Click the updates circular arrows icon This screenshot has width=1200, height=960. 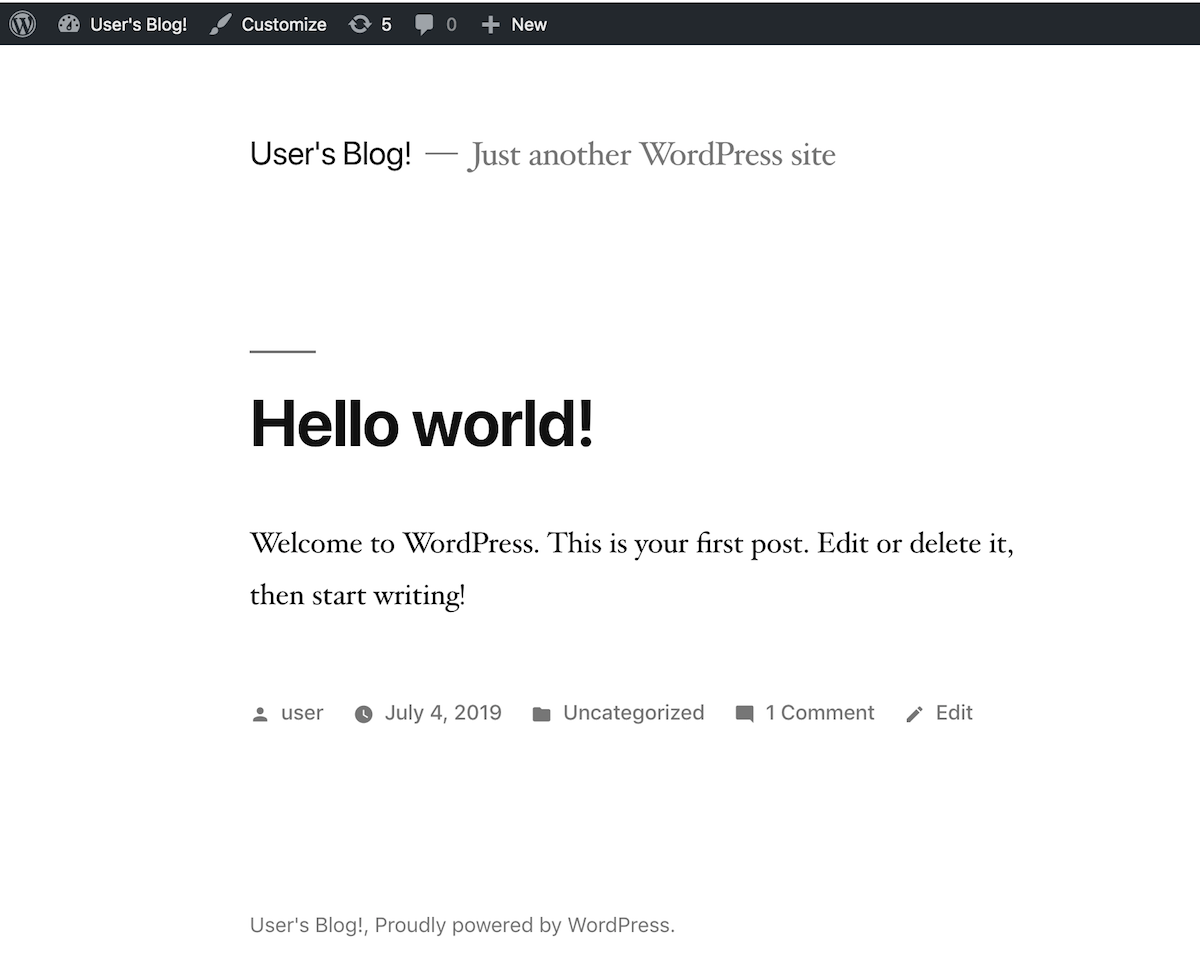pyautogui.click(x=359, y=24)
